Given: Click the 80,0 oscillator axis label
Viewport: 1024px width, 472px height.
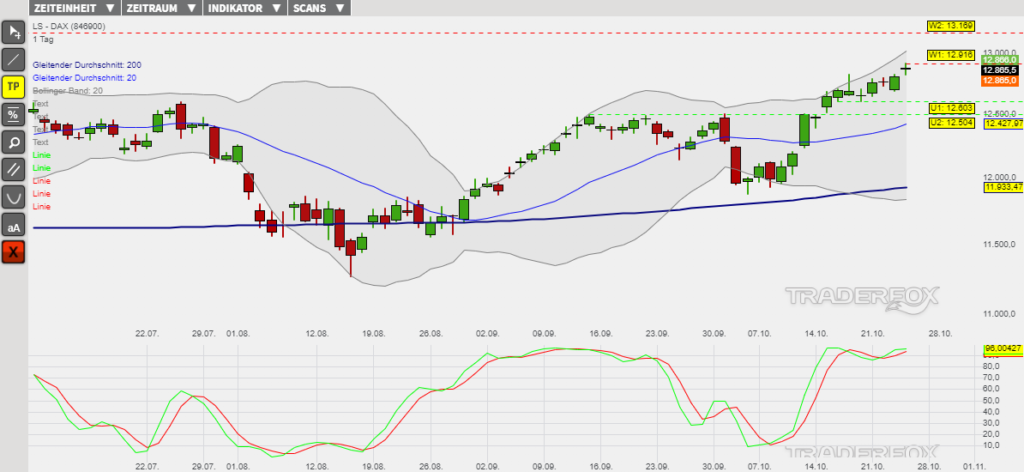Looking at the screenshot, I should point(992,366).
